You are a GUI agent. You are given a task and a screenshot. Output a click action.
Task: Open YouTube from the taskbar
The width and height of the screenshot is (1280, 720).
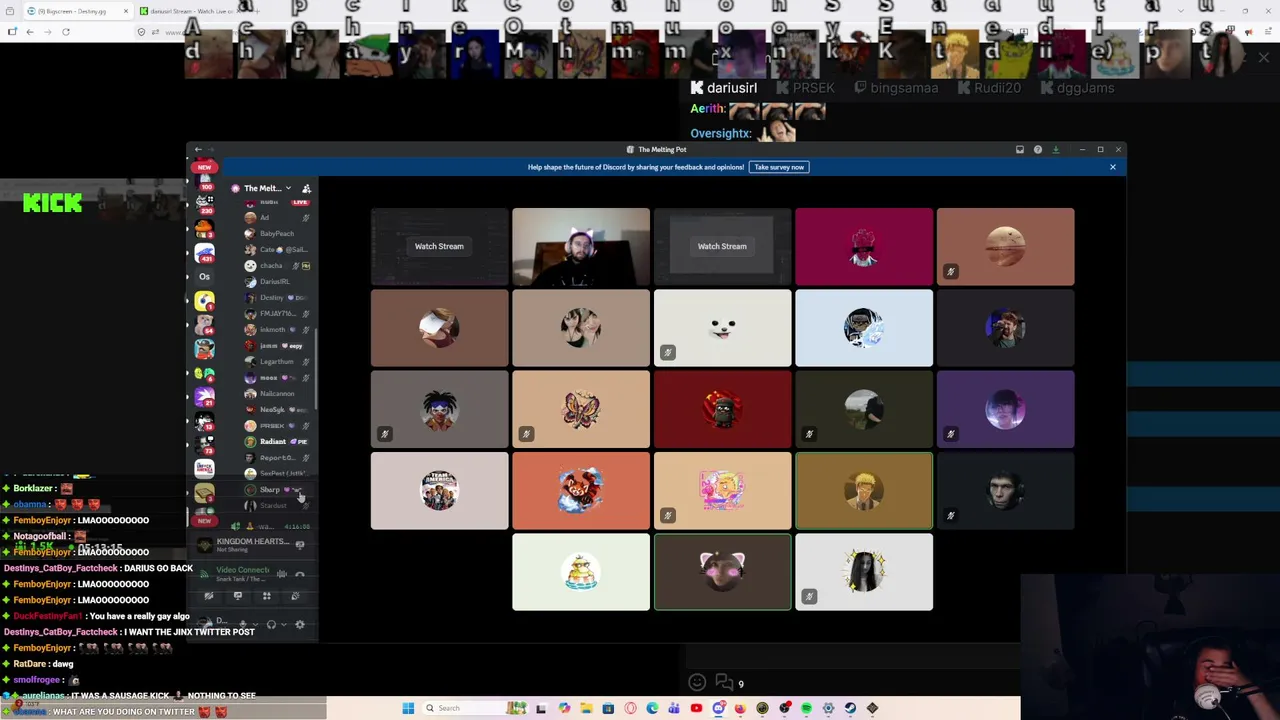[696, 708]
